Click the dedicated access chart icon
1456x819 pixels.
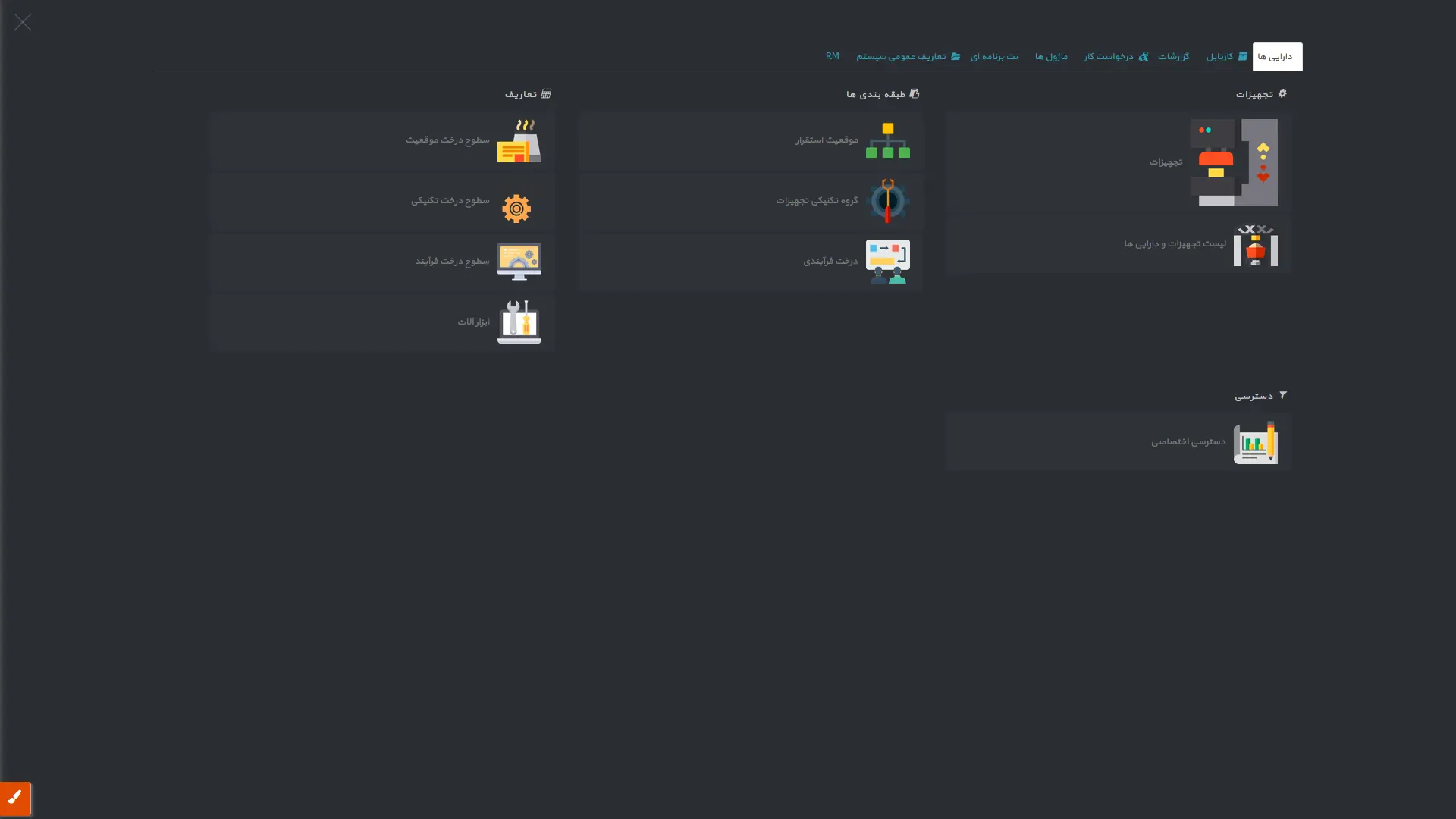click(1255, 442)
